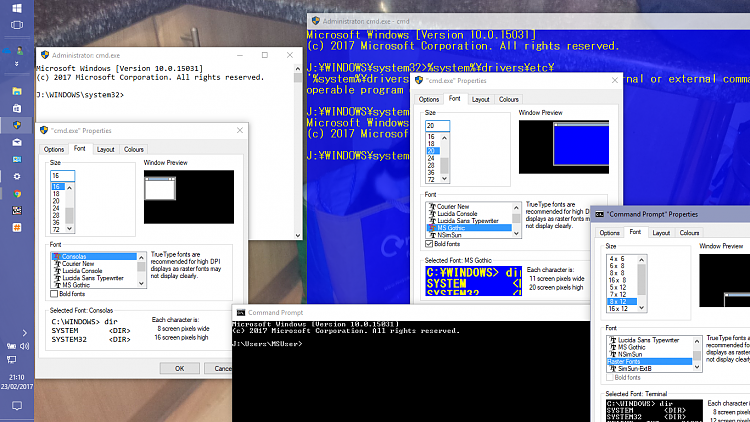
Task: Open the Options tab in the MS Gothic Properties dialog
Action: pyautogui.click(x=429, y=100)
